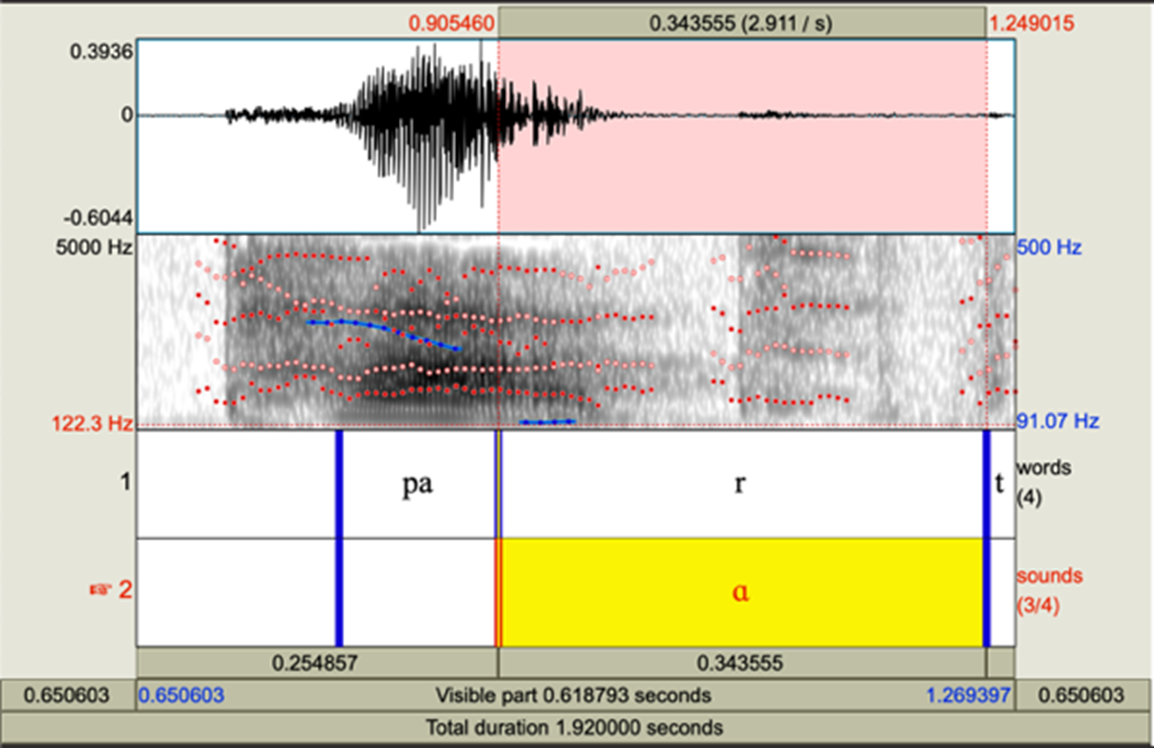This screenshot has width=1154, height=748.
Task: Select the 'pa' interval in words tier
Action: 417,484
